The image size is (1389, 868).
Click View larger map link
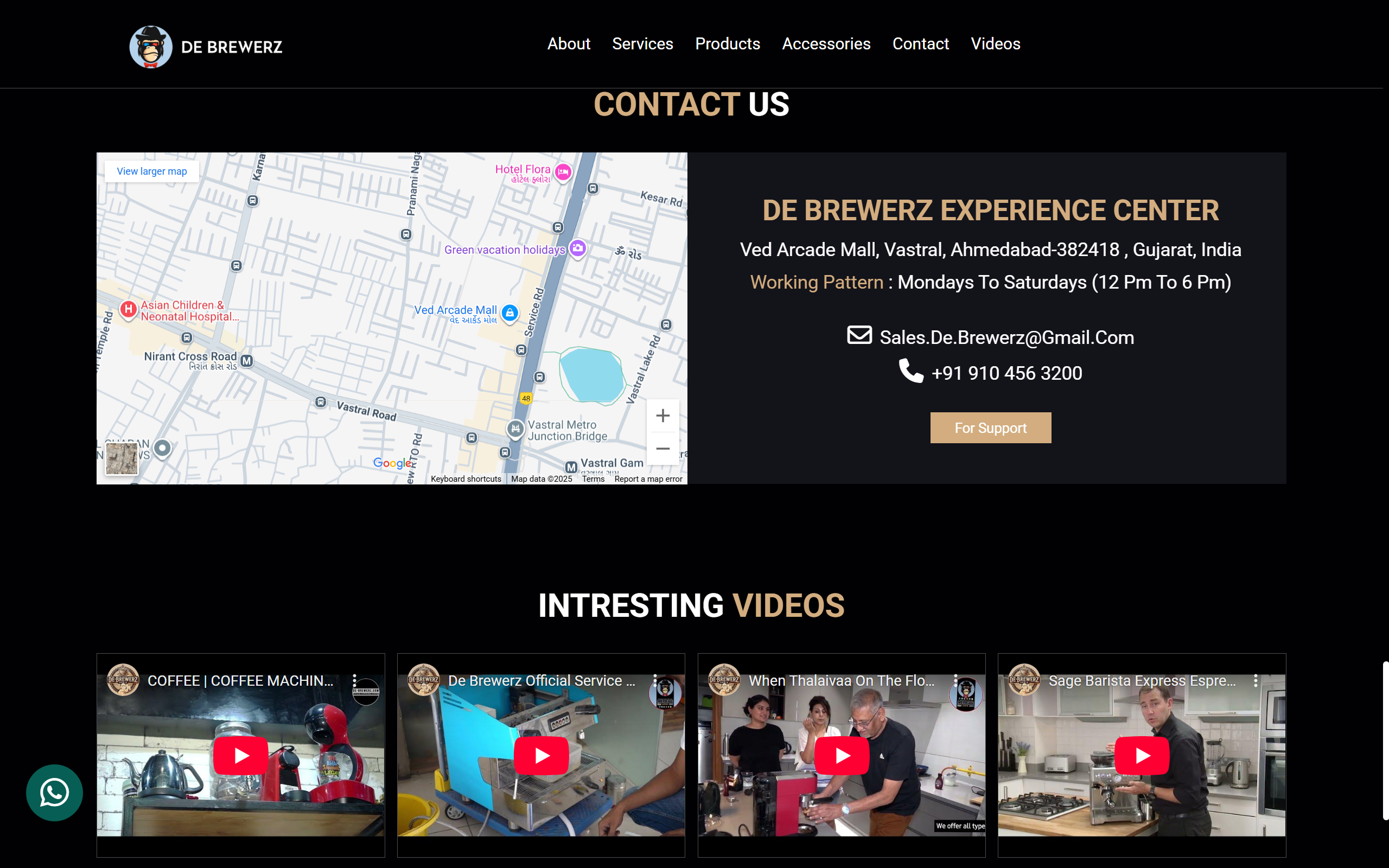[x=151, y=171]
